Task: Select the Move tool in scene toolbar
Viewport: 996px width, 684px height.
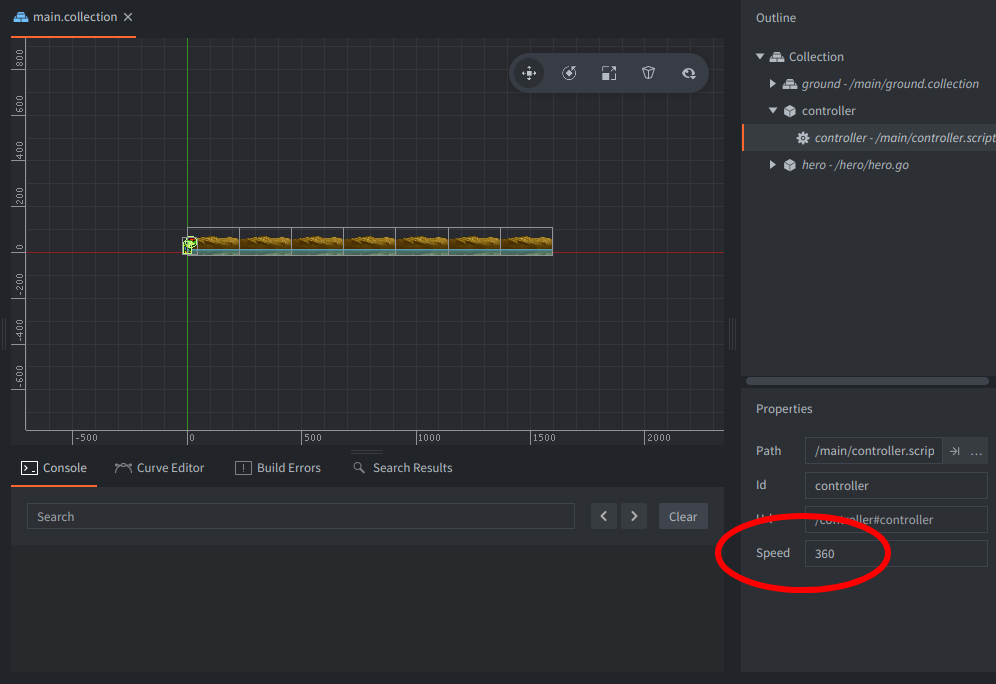Action: pyautogui.click(x=529, y=73)
